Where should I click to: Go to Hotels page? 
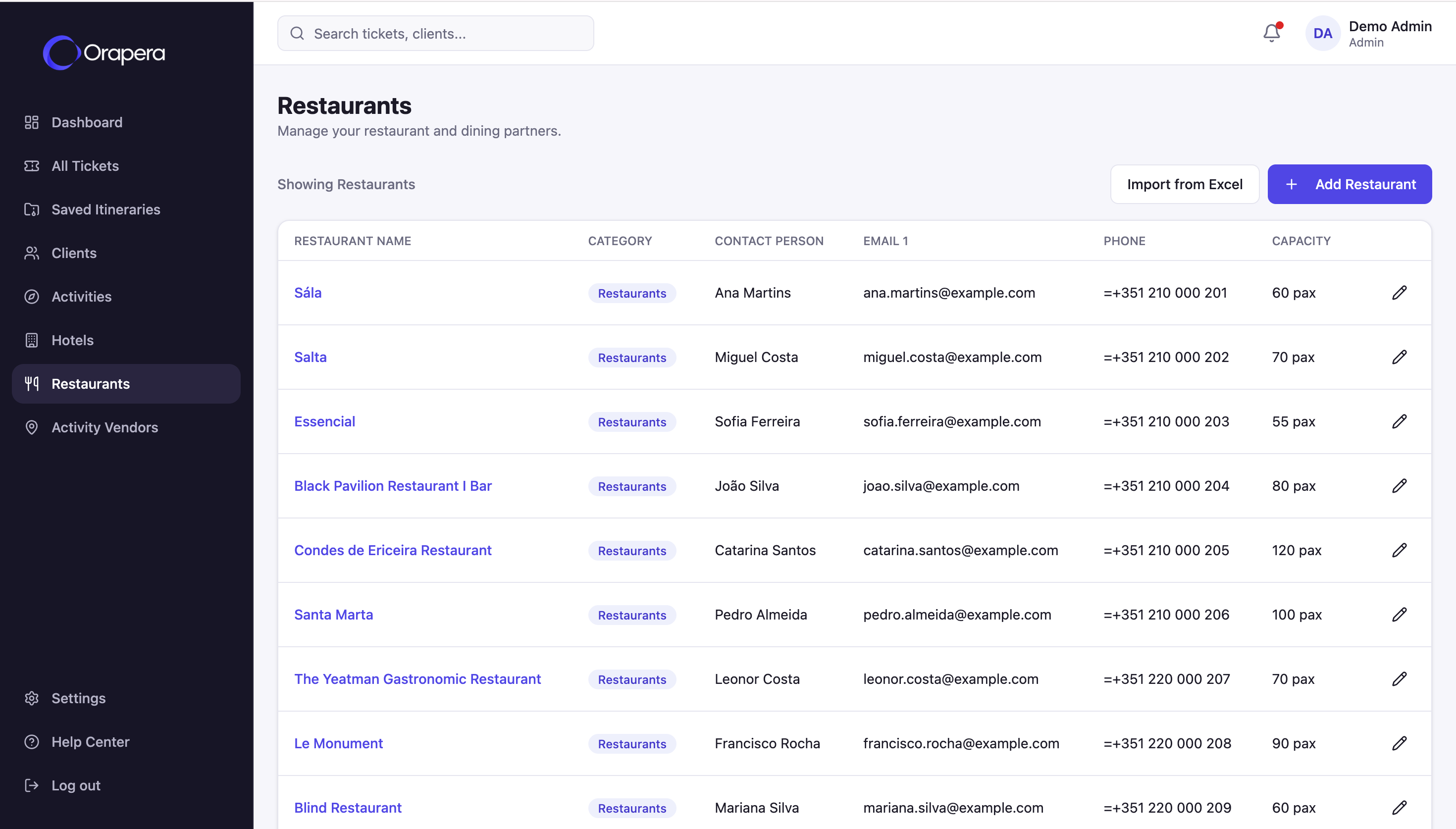(x=126, y=340)
